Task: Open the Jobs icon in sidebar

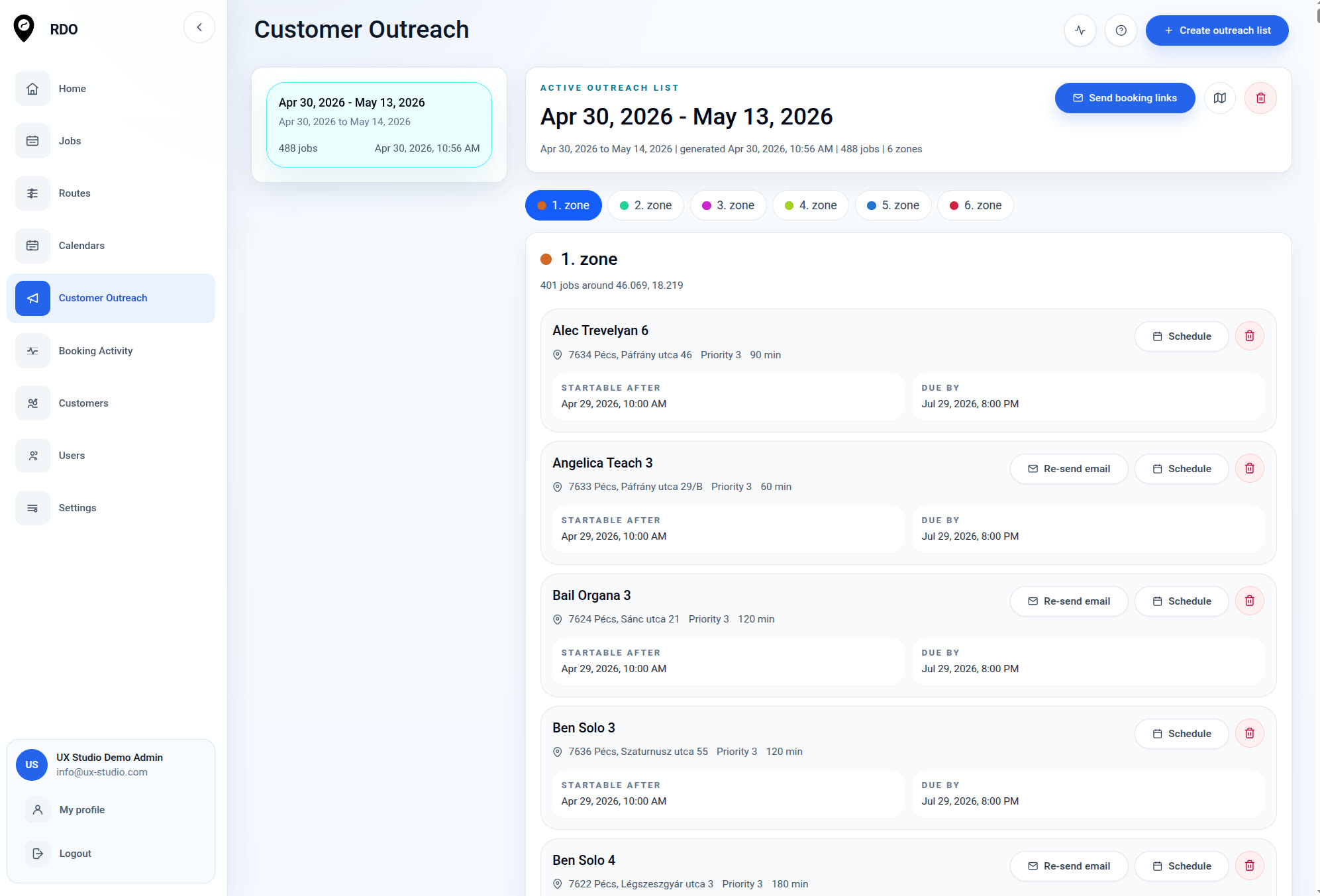Action: click(x=32, y=141)
